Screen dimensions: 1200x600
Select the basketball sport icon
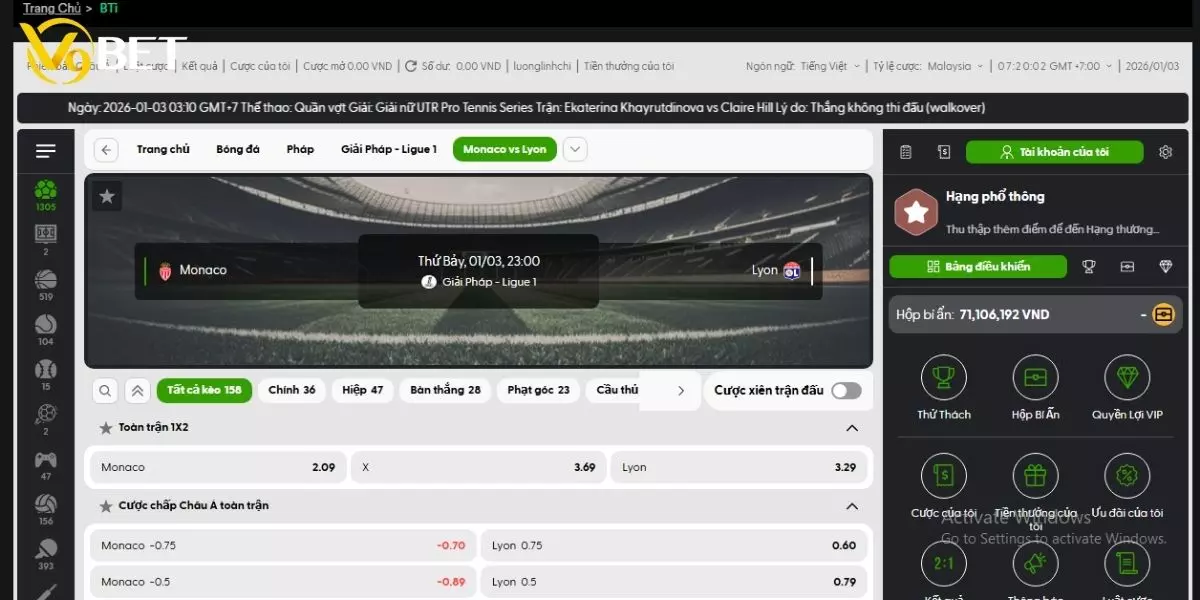46,279
